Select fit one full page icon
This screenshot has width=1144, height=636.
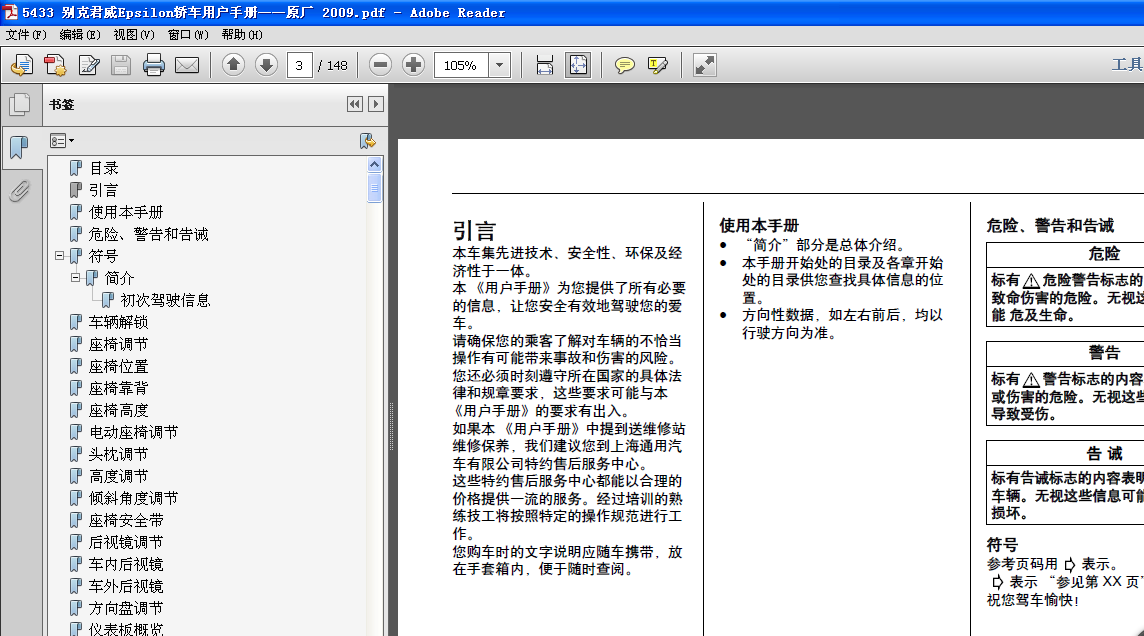[578, 65]
